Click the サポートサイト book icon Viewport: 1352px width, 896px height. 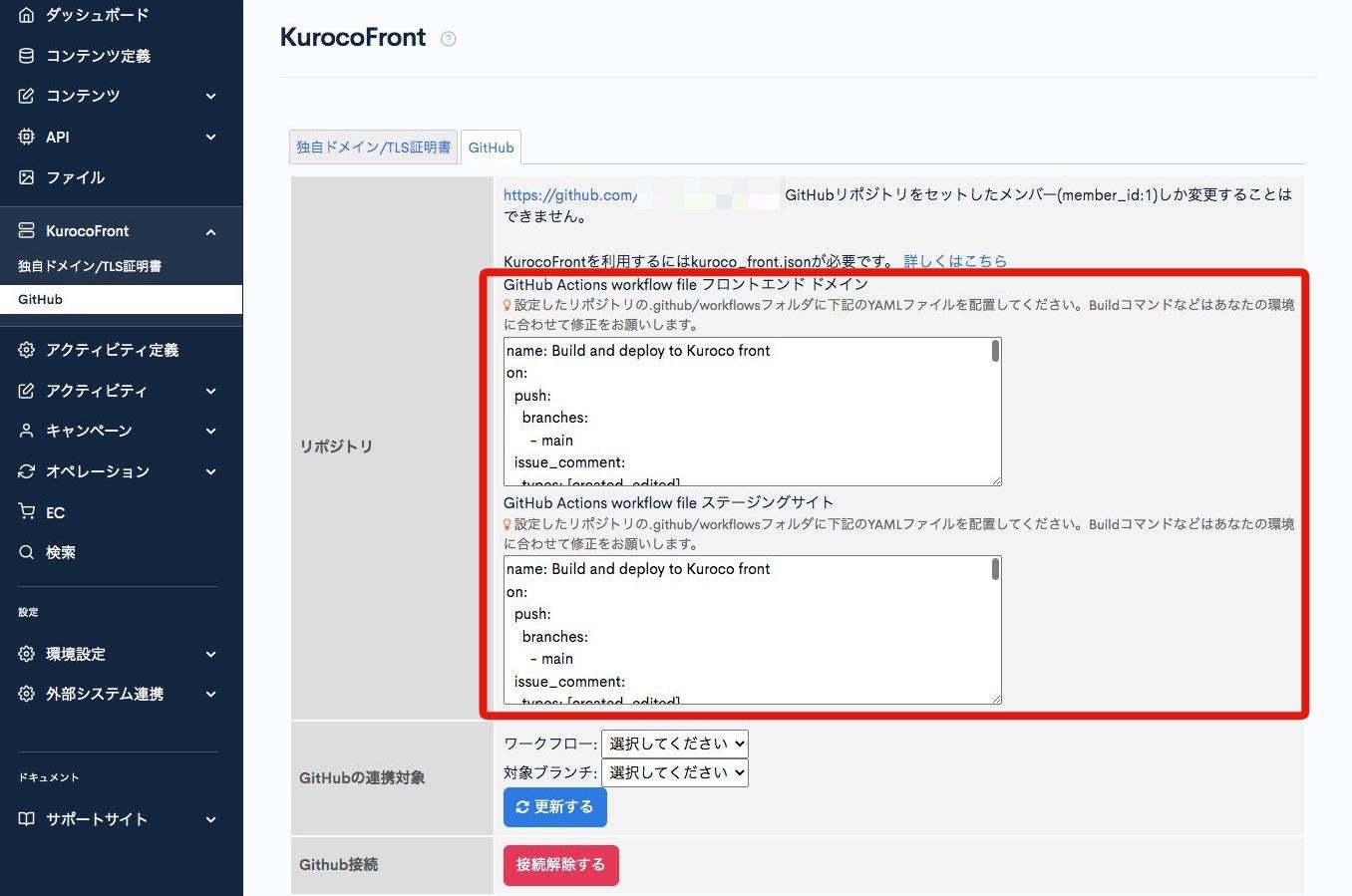tap(27, 818)
